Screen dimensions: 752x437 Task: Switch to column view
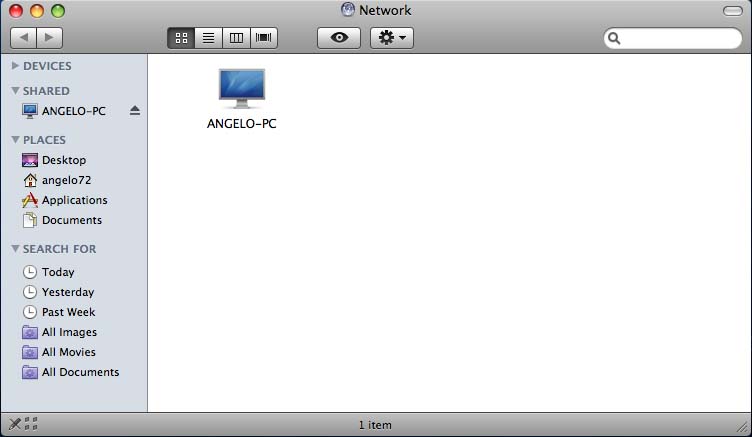(x=236, y=38)
